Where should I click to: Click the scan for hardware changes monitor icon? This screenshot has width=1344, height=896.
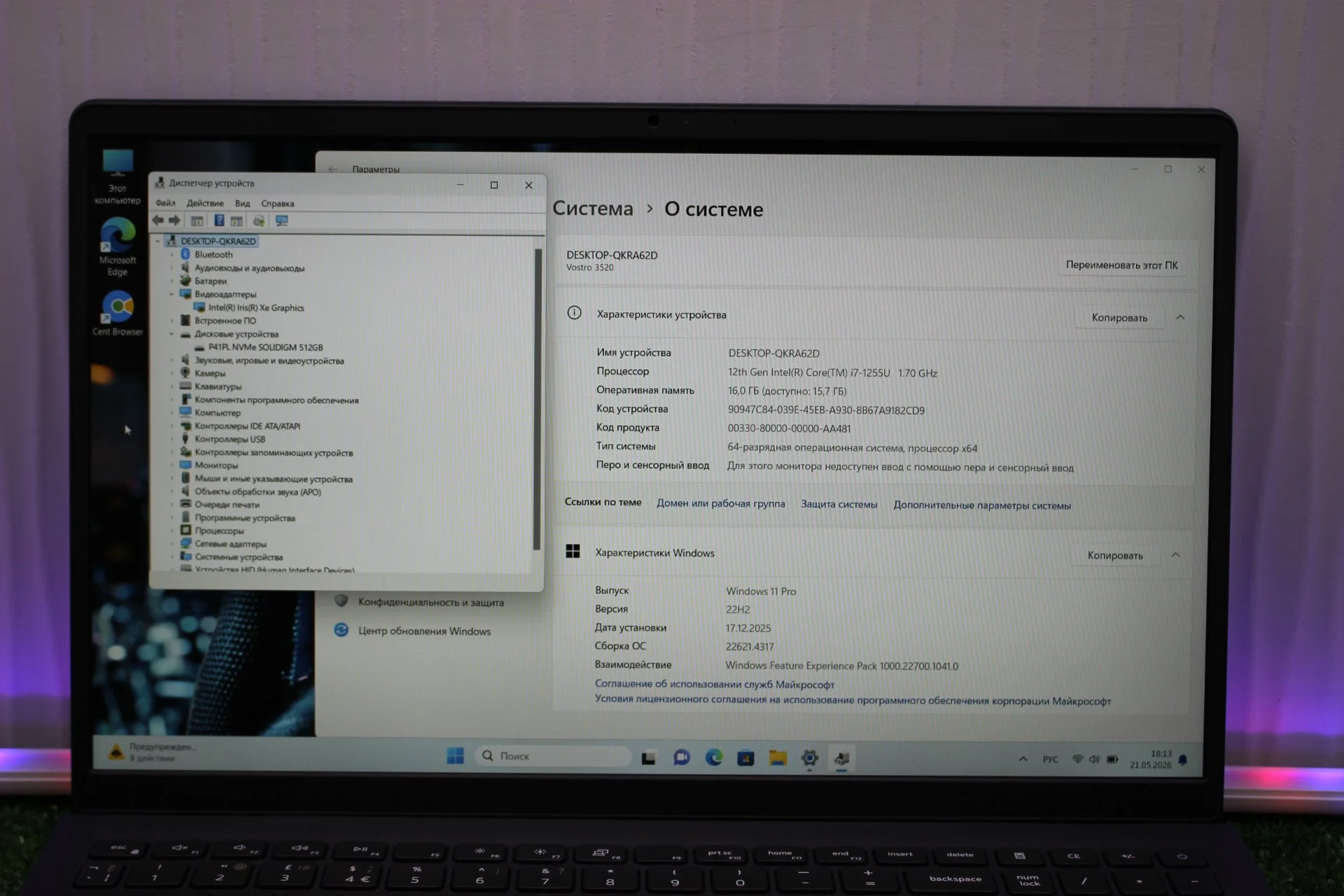coord(282,220)
